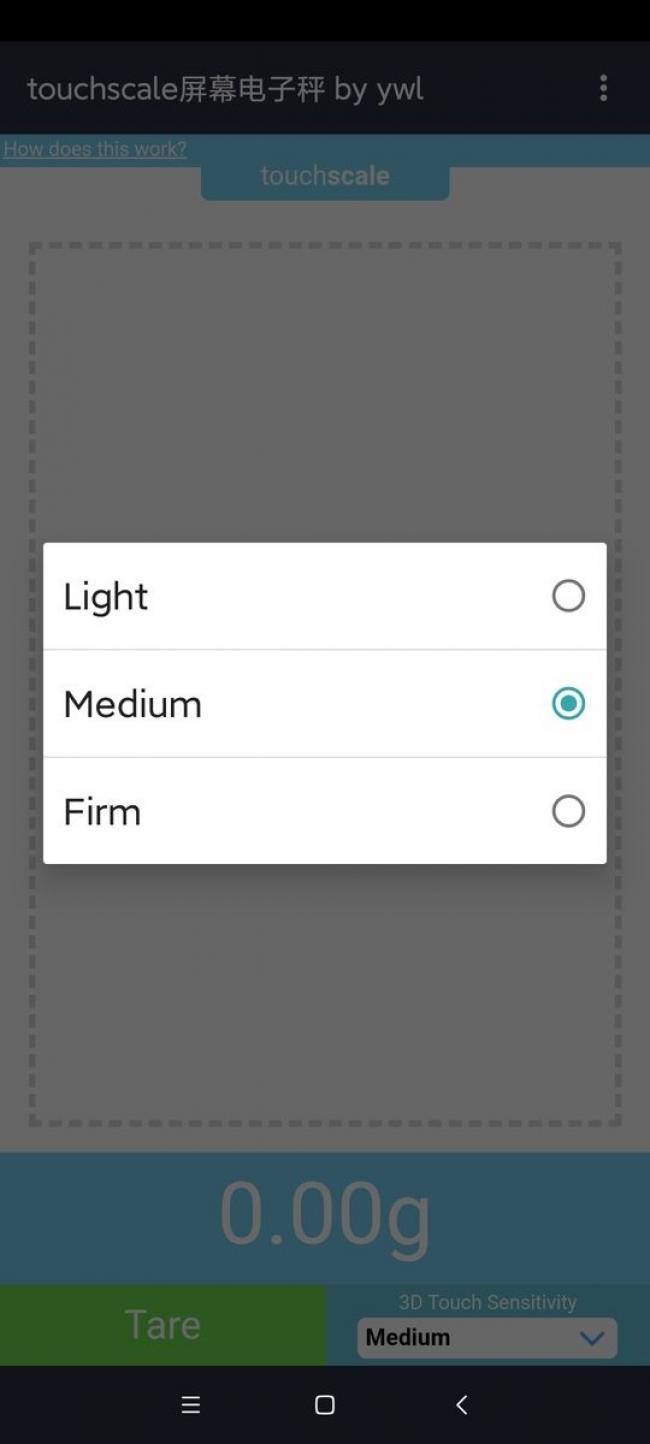Select the Firm radio button

[x=568, y=811]
